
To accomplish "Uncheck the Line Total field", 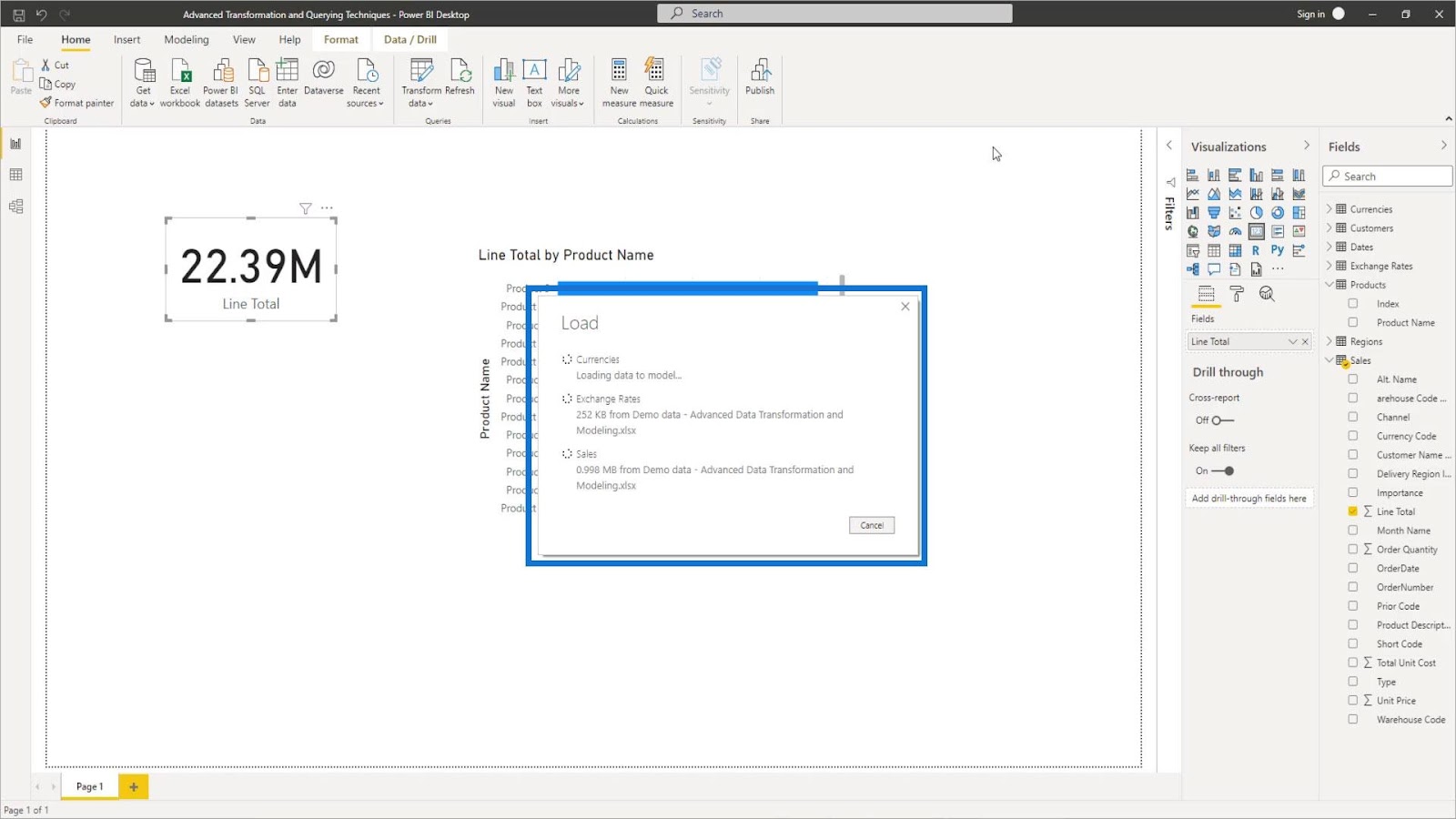I will 1353,511.
